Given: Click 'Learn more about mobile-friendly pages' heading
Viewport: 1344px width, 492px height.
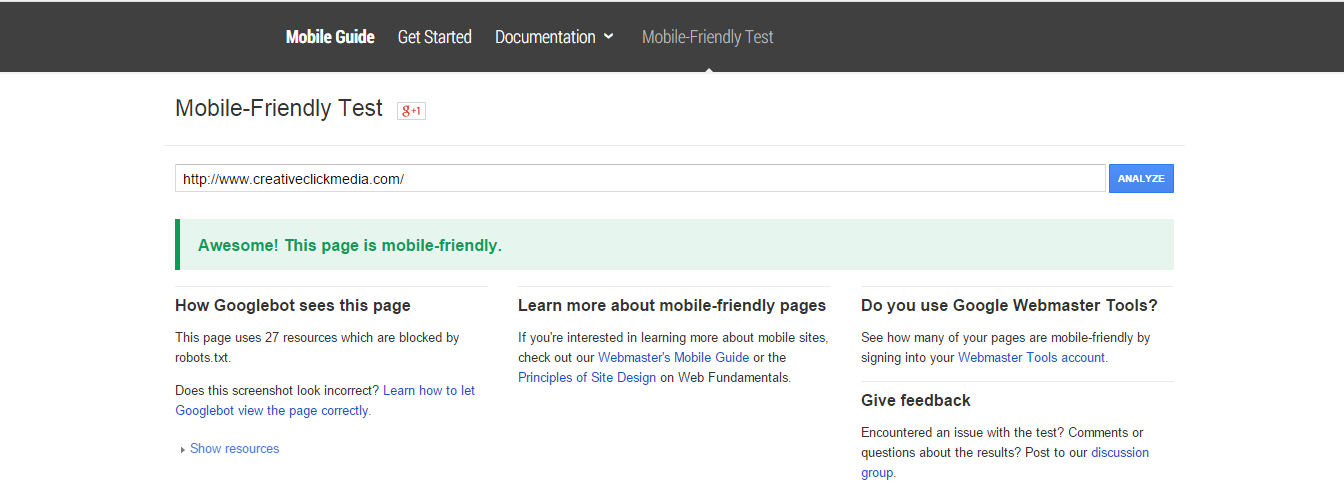Looking at the screenshot, I should [672, 305].
